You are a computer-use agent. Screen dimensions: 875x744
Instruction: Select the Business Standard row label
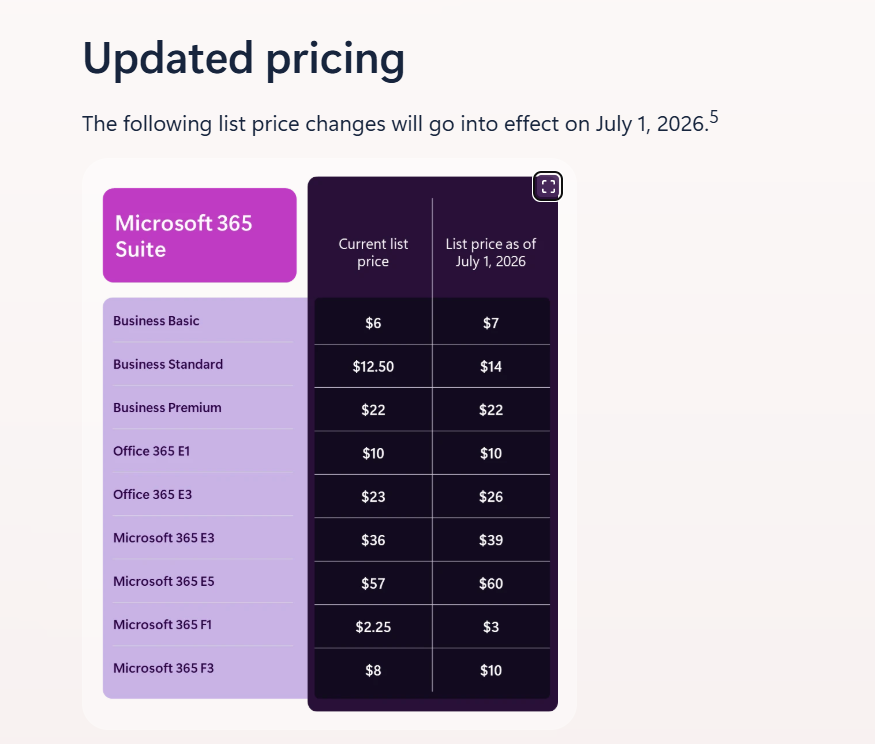pyautogui.click(x=168, y=364)
